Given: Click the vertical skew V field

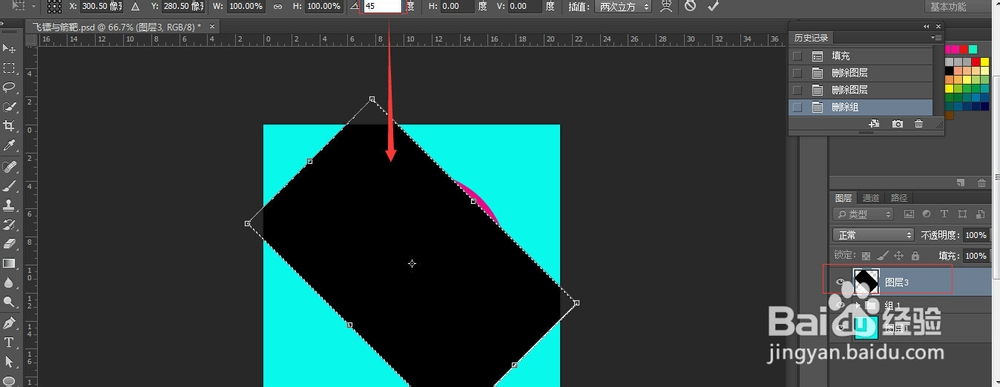Looking at the screenshot, I should tap(526, 6).
